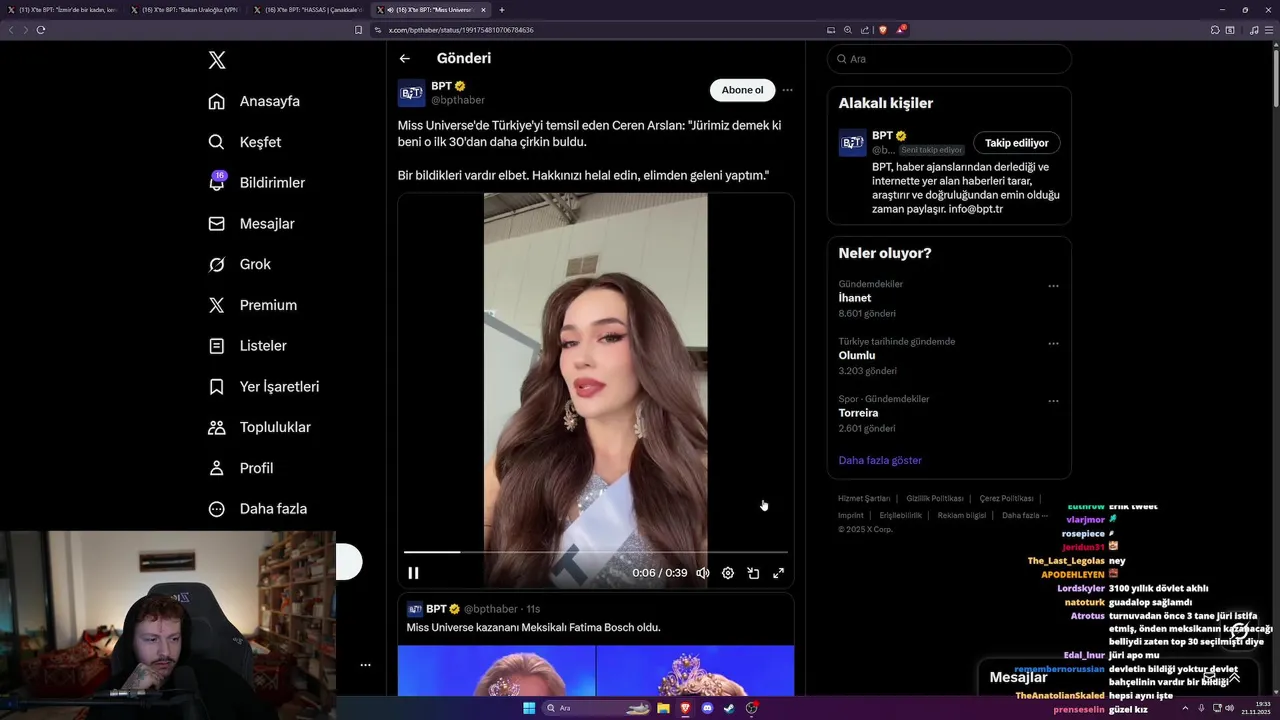Seek along the video progress bar
This screenshot has width=1280, height=720.
tap(596, 552)
